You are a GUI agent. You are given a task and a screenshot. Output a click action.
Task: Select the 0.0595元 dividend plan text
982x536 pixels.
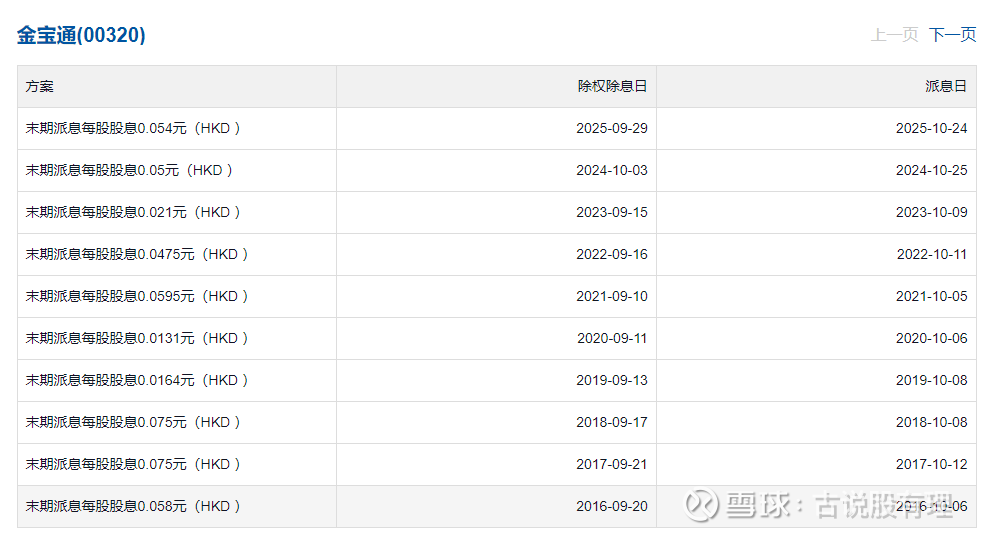[x=137, y=296]
